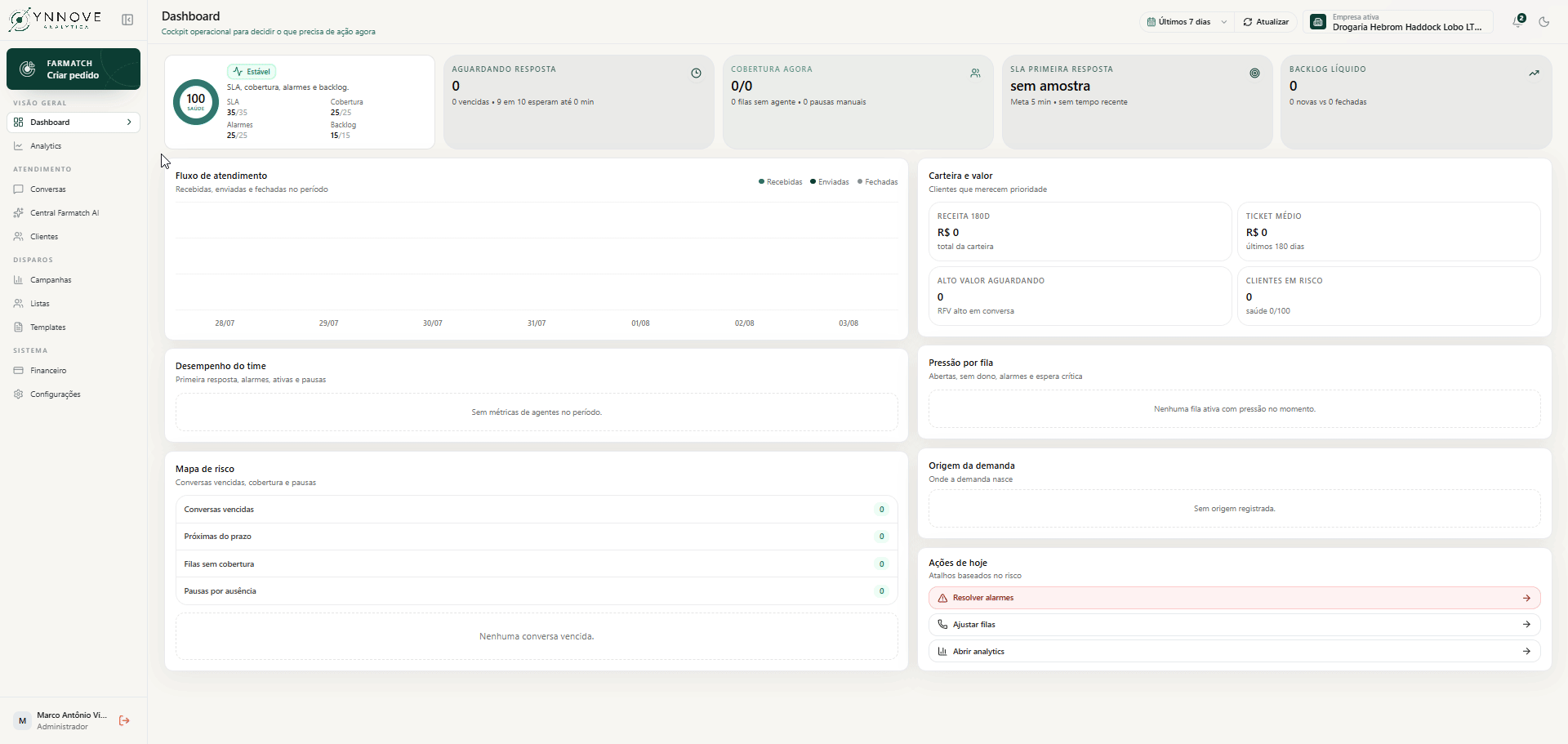Image resolution: width=1568 pixels, height=744 pixels.
Task: Click the Farmatch logo icon on Criar pedido
Action: click(x=28, y=69)
